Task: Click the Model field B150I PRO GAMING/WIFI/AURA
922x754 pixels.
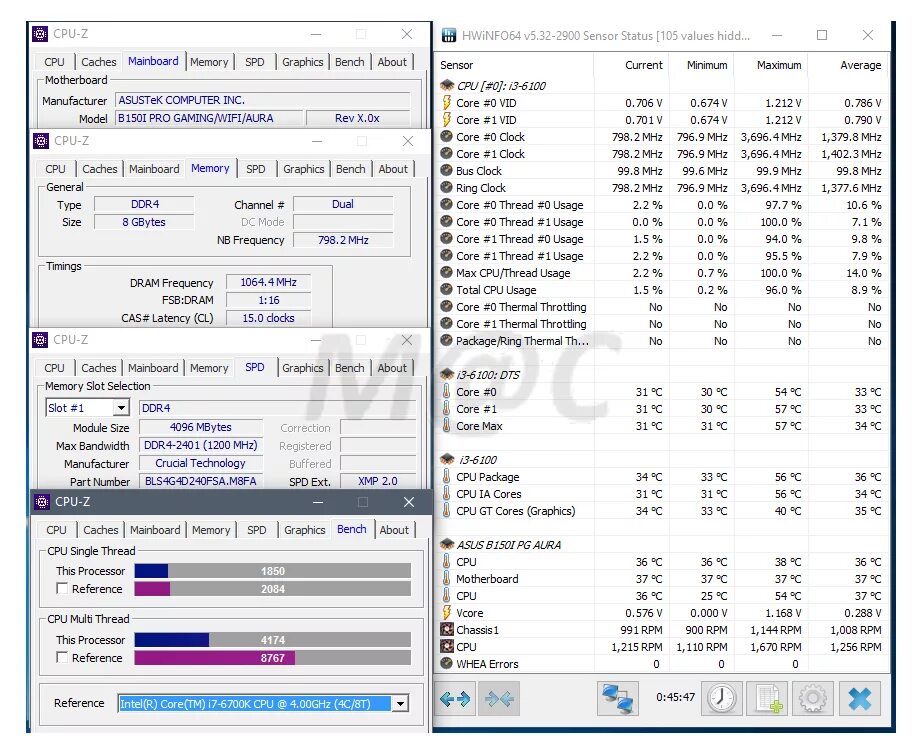Action: (209, 118)
